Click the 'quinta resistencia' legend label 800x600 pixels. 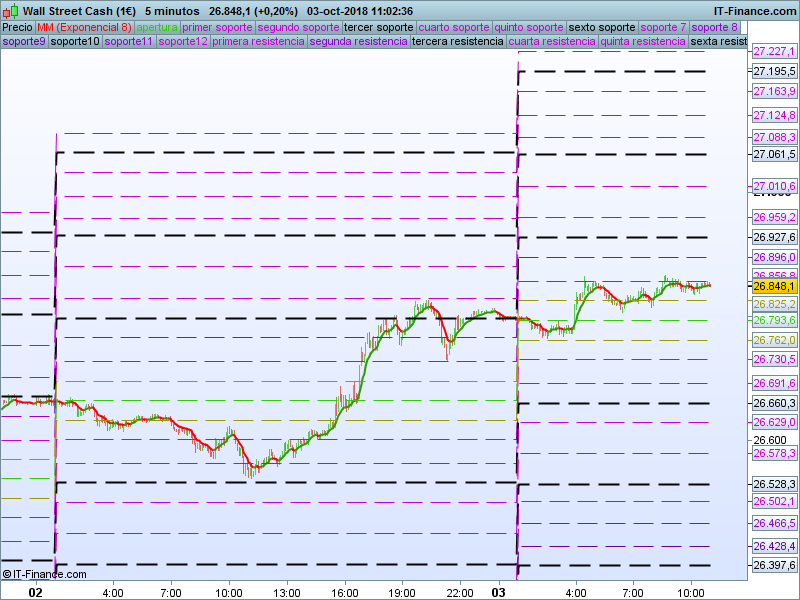pyautogui.click(x=643, y=42)
